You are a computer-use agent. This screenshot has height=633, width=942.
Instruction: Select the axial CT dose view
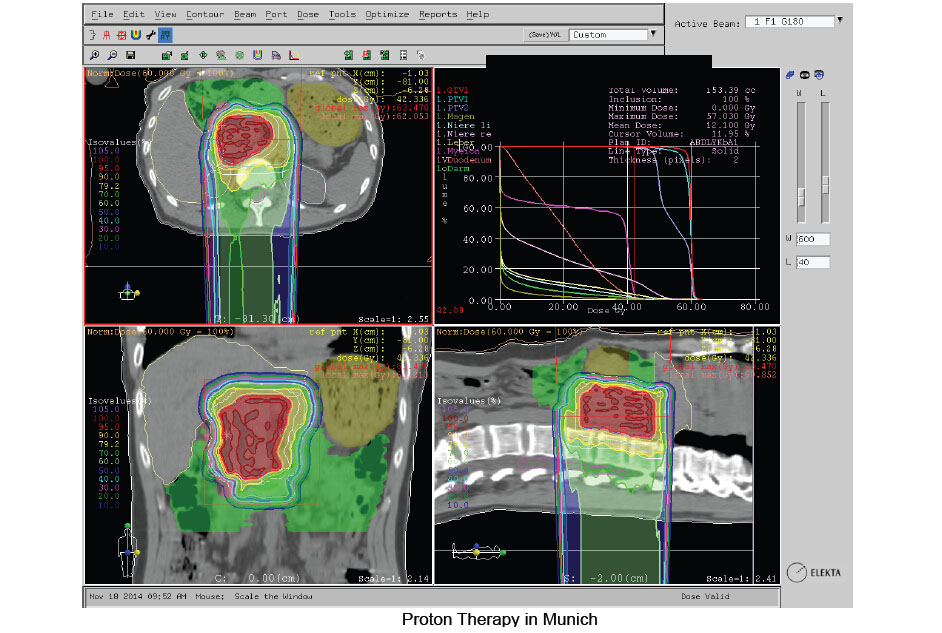pyautogui.click(x=258, y=196)
